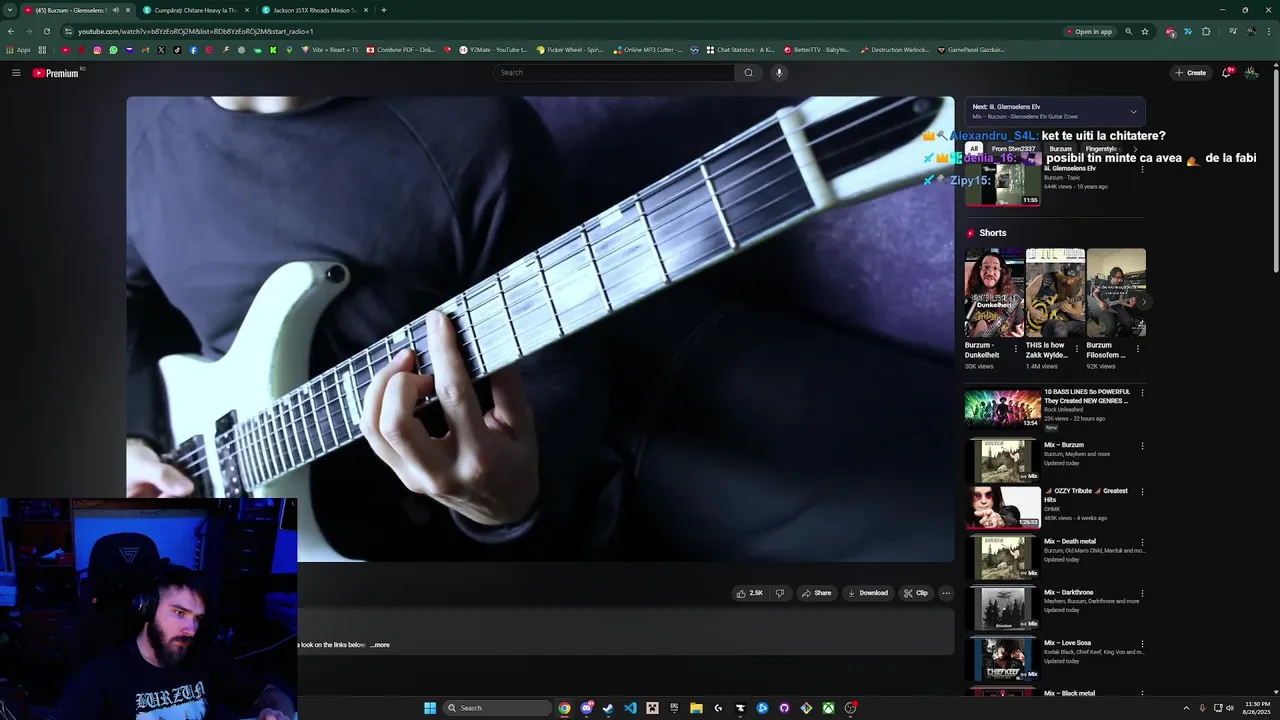Open Chrome from the taskbar
The height and width of the screenshot is (720, 1280).
(x=564, y=708)
